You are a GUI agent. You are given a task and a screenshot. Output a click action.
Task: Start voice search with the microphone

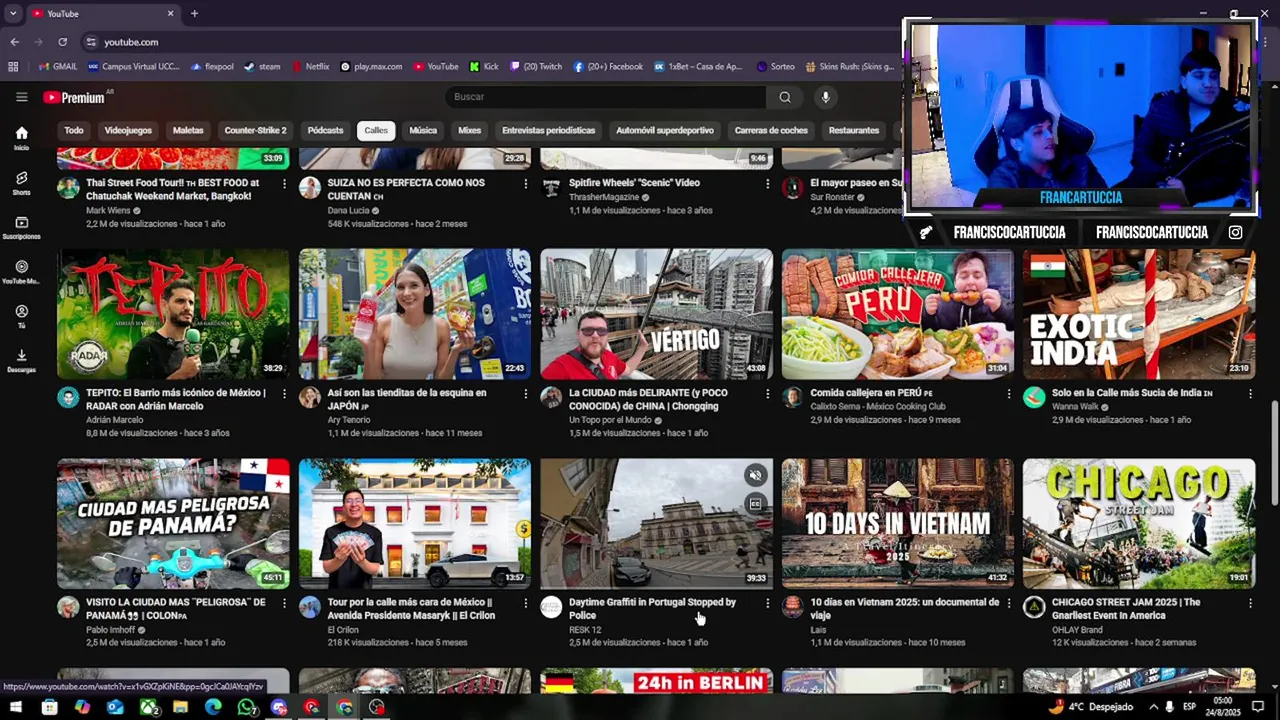pos(825,97)
